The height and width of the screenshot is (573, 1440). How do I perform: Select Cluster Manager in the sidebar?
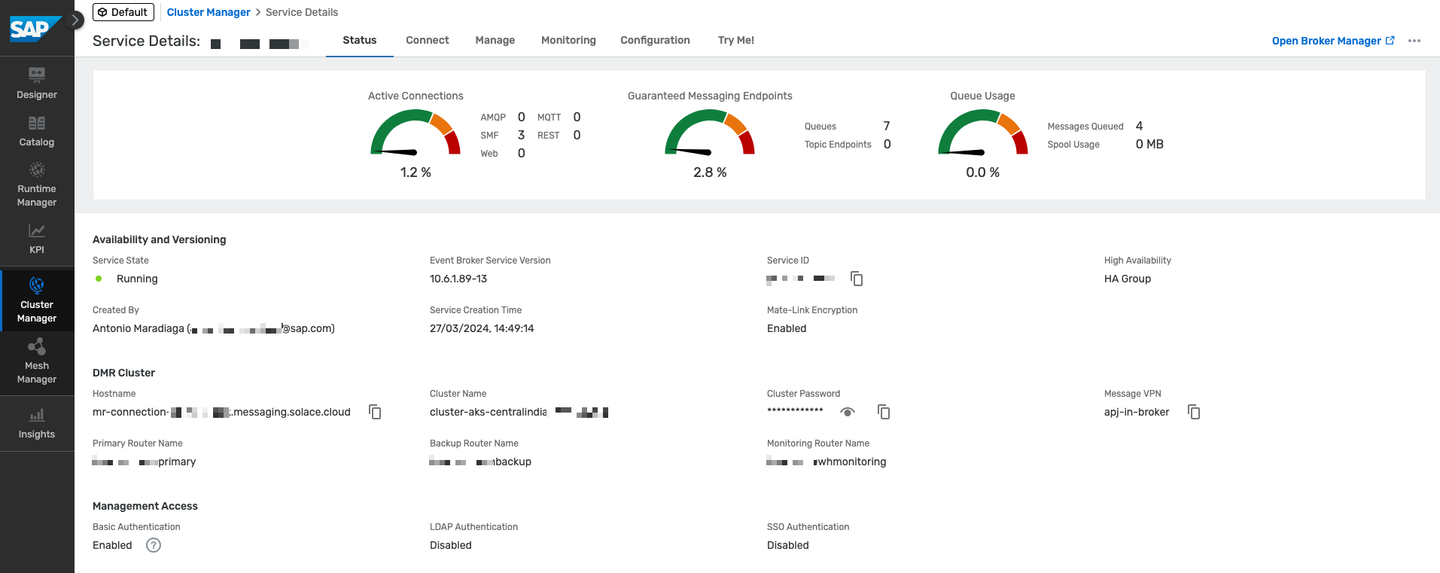[x=37, y=300]
